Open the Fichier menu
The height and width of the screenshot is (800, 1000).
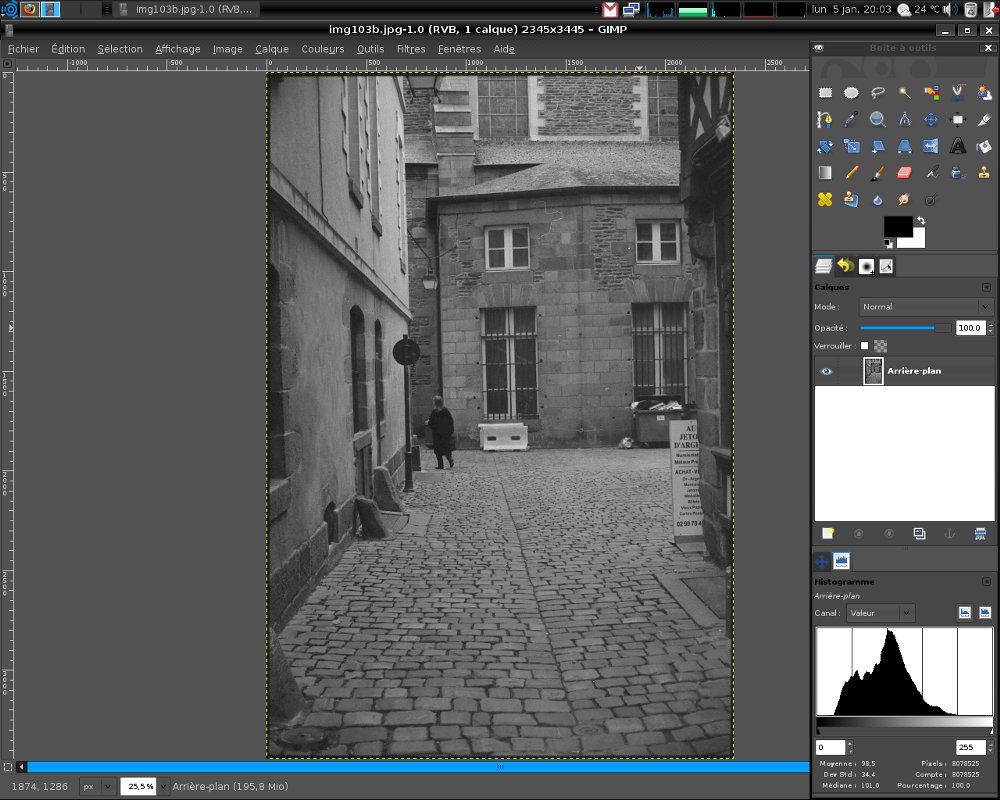[x=24, y=49]
